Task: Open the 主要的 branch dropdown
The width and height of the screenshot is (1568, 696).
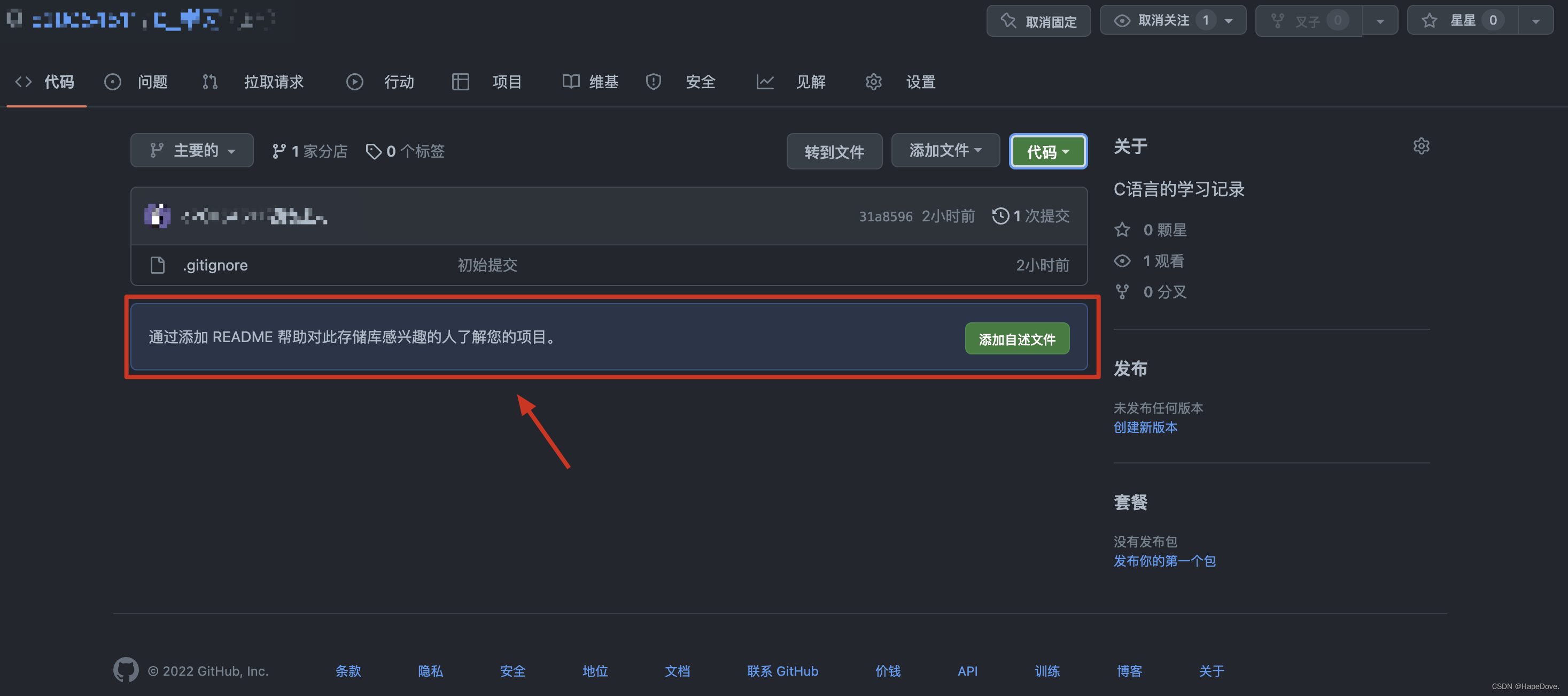Action: click(x=192, y=150)
